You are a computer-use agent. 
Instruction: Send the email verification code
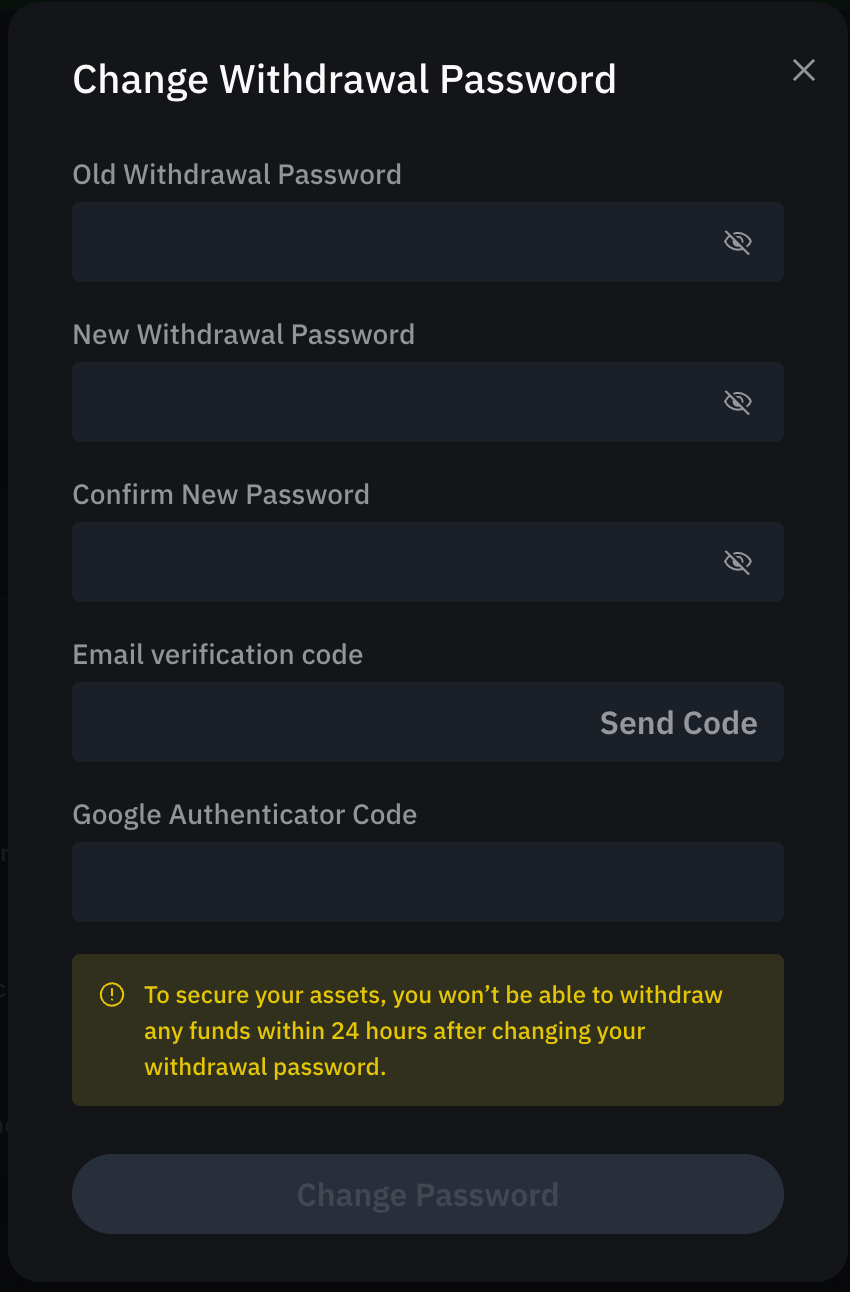[x=678, y=723]
